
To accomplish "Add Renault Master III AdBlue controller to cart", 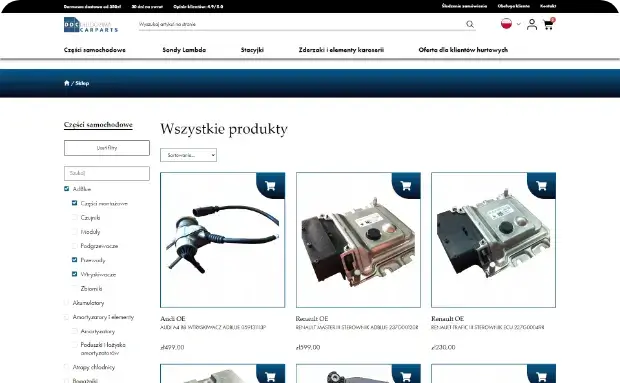I will 406,186.
